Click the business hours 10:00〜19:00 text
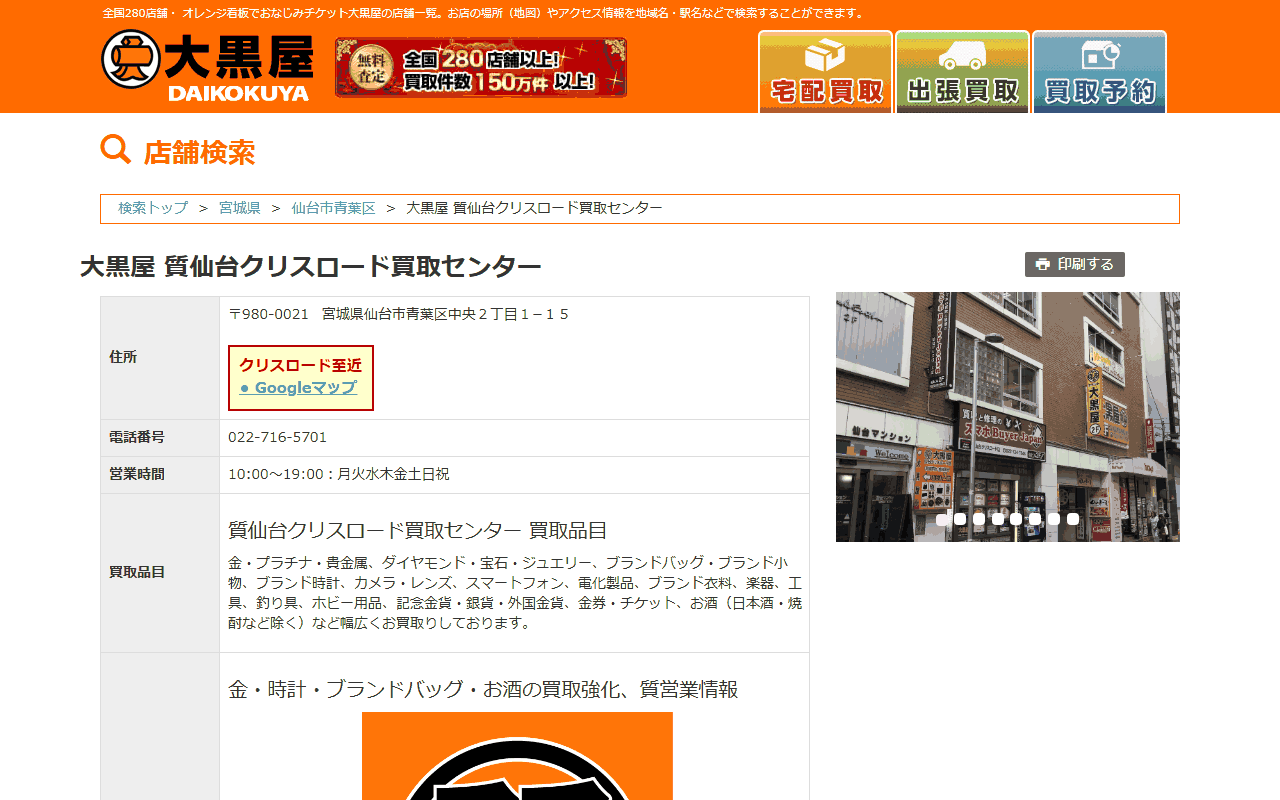 tap(339, 474)
